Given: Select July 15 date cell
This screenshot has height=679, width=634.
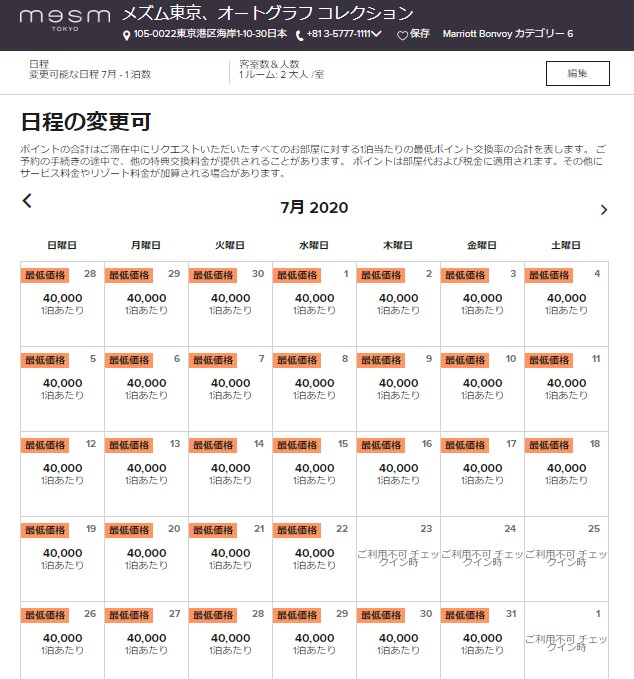Looking at the screenshot, I should (314, 474).
